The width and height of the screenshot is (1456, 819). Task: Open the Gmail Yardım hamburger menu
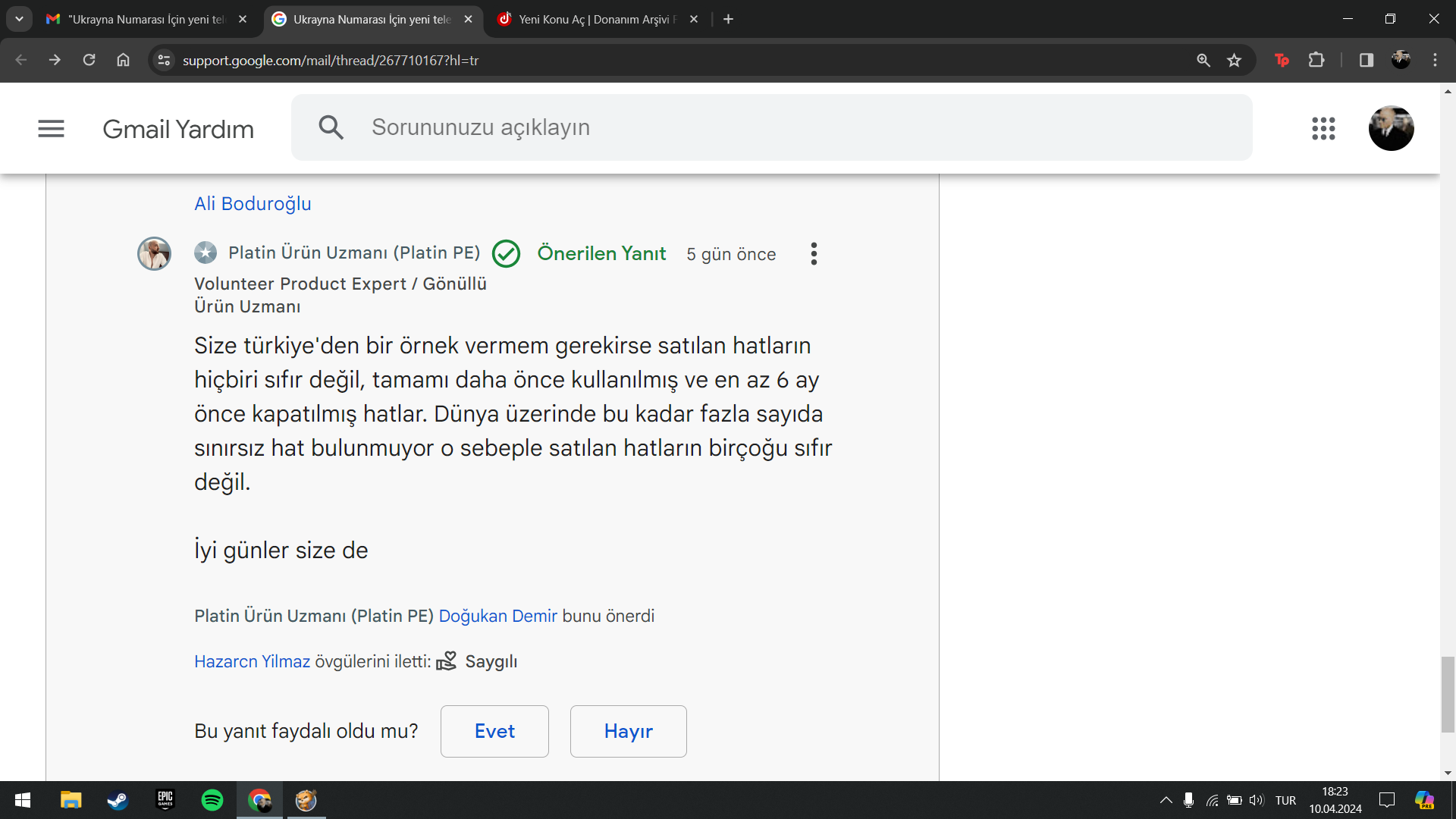coord(51,129)
